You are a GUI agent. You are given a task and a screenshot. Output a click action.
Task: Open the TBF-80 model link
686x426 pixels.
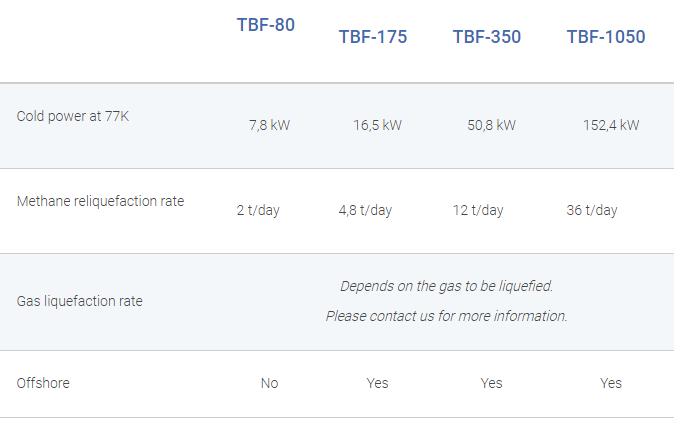point(266,25)
